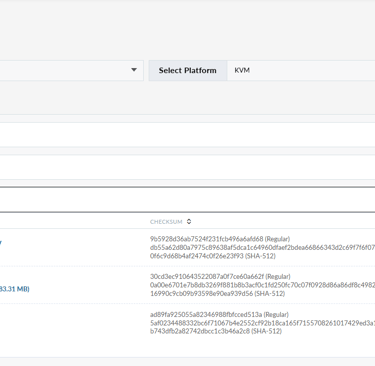Open the KVM platform selector

[301, 70]
